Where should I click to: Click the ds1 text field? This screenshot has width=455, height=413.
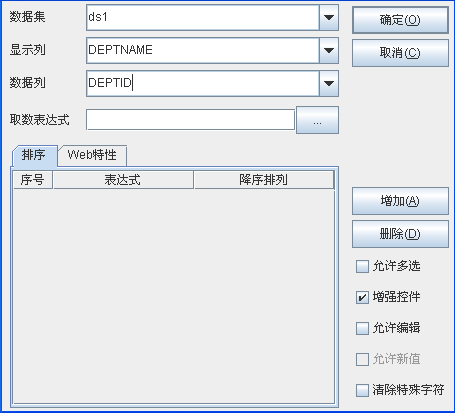203,18
